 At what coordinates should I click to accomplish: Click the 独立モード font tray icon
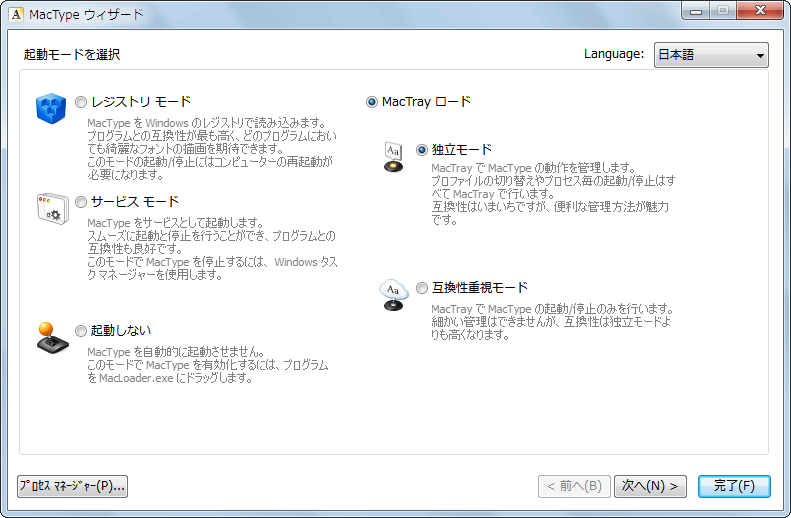click(393, 157)
